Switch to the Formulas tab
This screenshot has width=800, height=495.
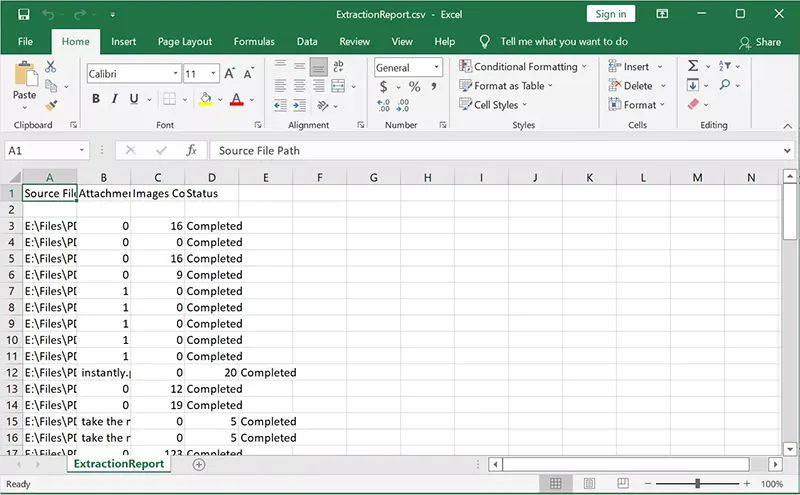click(x=254, y=42)
